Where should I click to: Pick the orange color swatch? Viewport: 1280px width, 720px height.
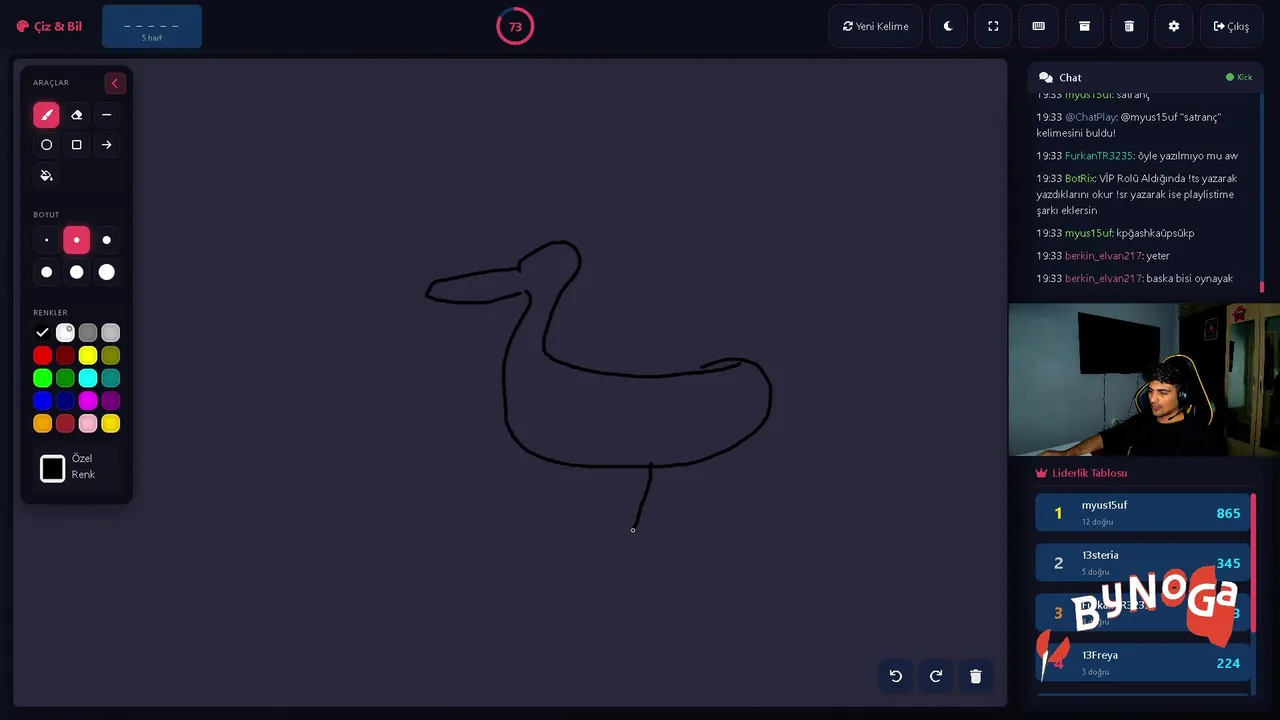[42, 424]
